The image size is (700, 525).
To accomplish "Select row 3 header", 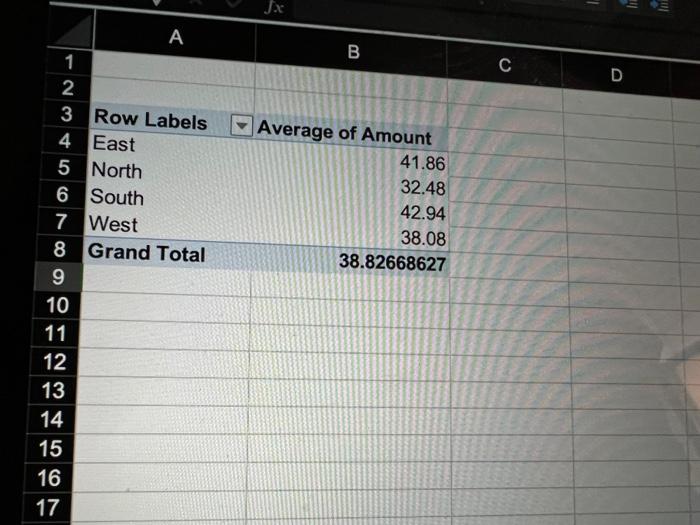I will coord(67,114).
